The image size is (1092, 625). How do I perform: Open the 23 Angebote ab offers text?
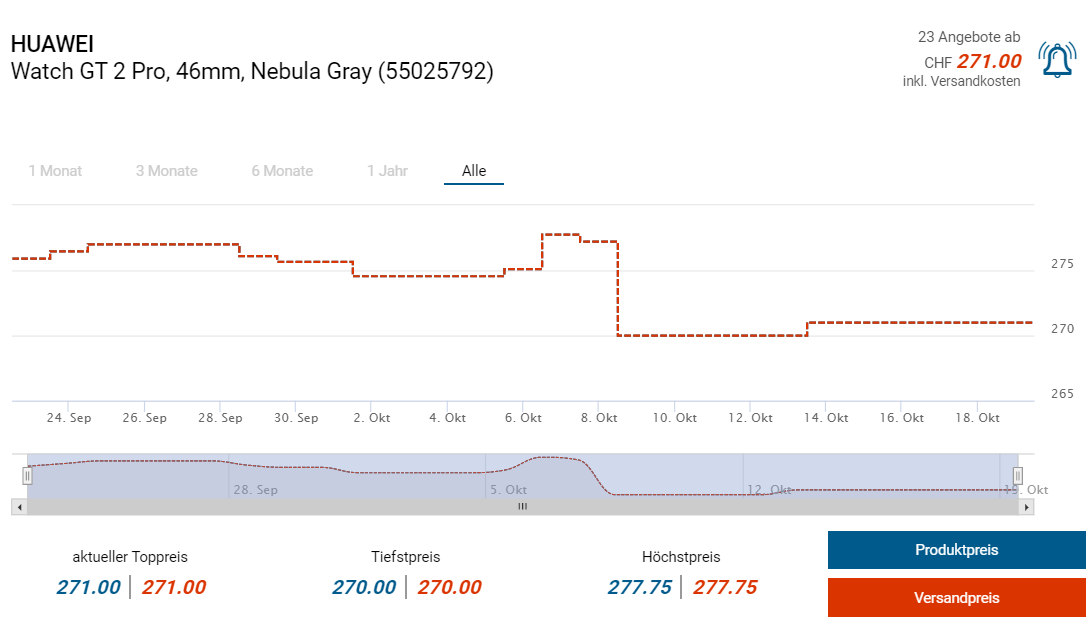click(x=969, y=37)
